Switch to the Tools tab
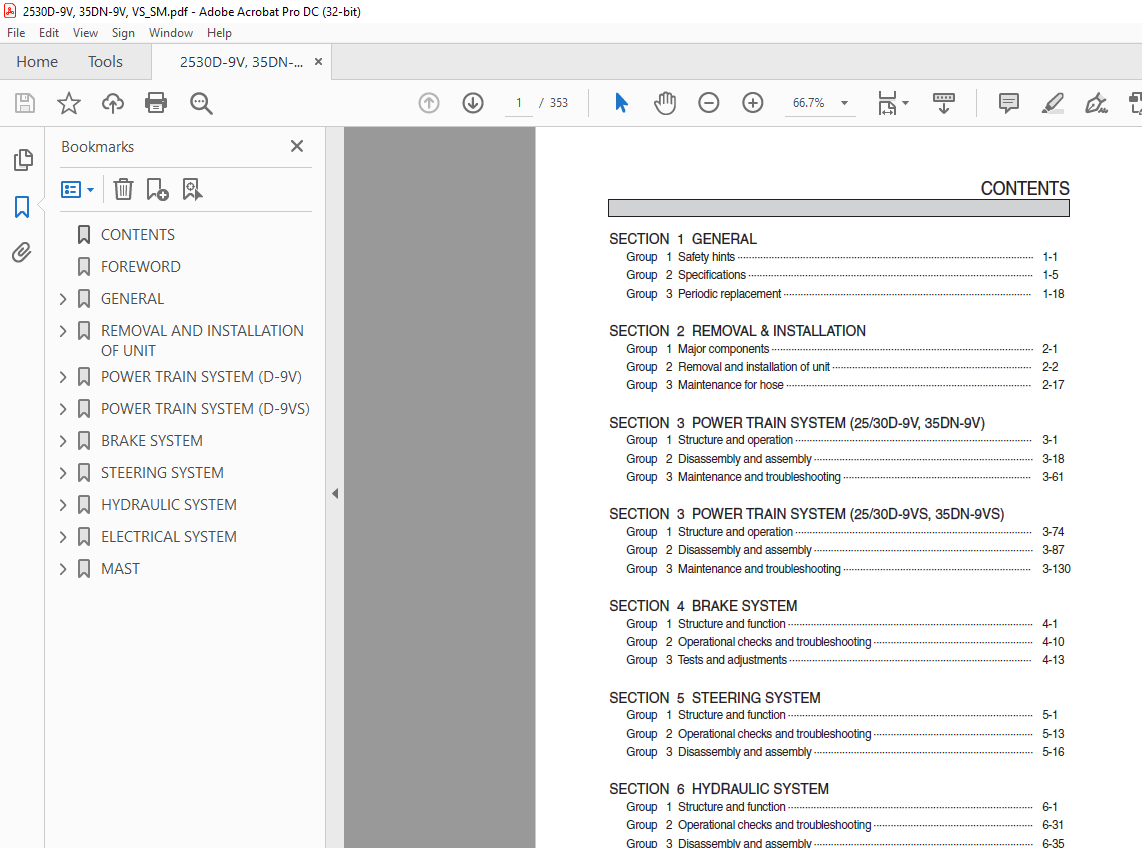The height and width of the screenshot is (848, 1142). coord(105,62)
